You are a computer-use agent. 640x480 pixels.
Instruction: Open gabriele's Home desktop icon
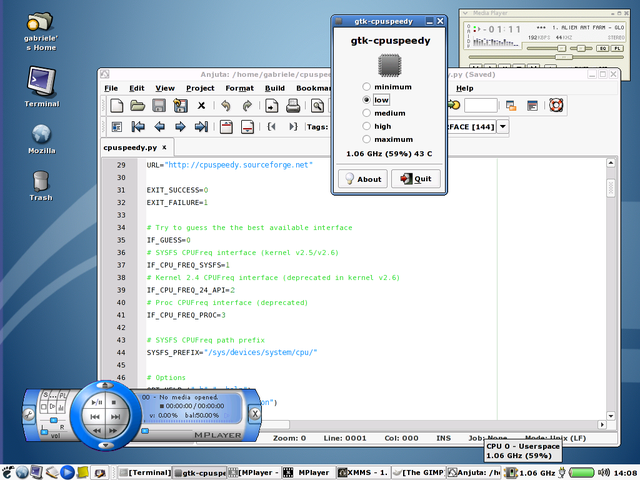pyautogui.click(x=40, y=32)
